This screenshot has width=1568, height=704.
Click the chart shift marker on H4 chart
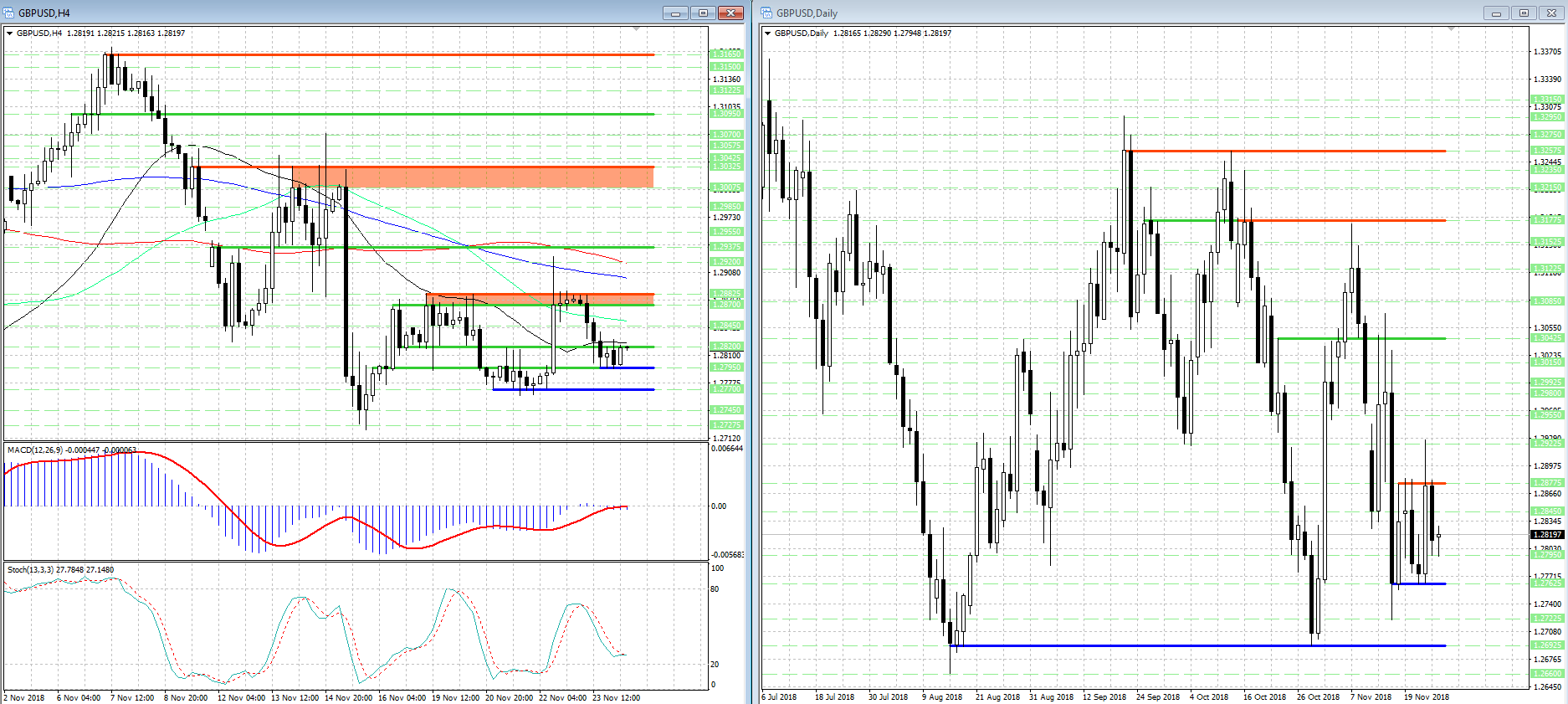click(636, 29)
